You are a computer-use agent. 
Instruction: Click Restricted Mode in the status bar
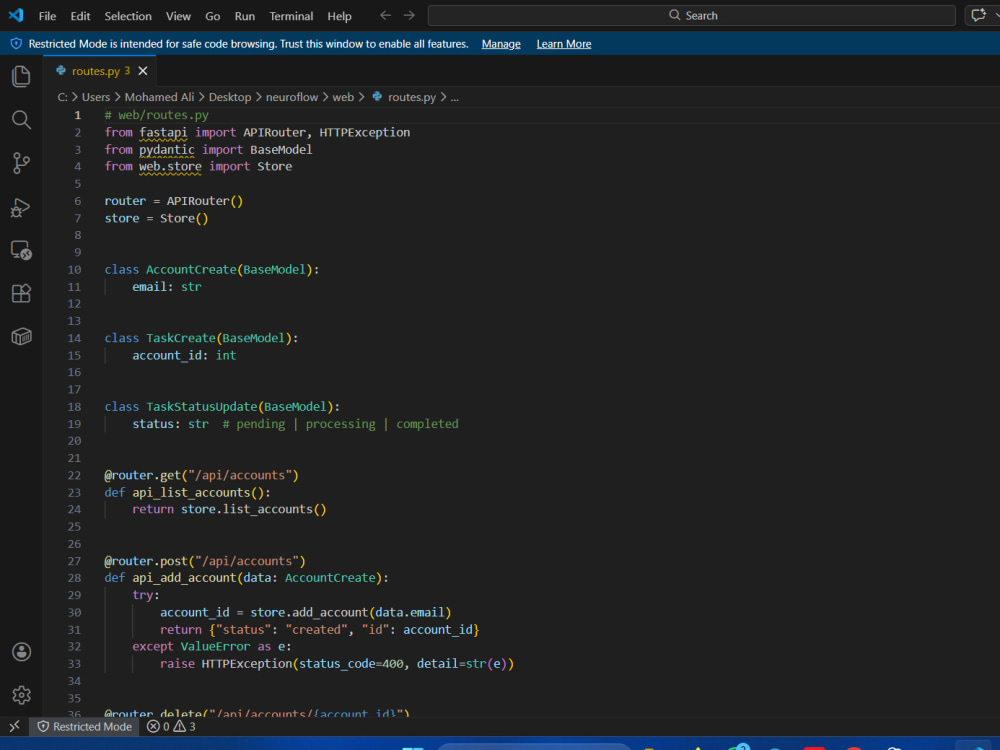[85, 726]
